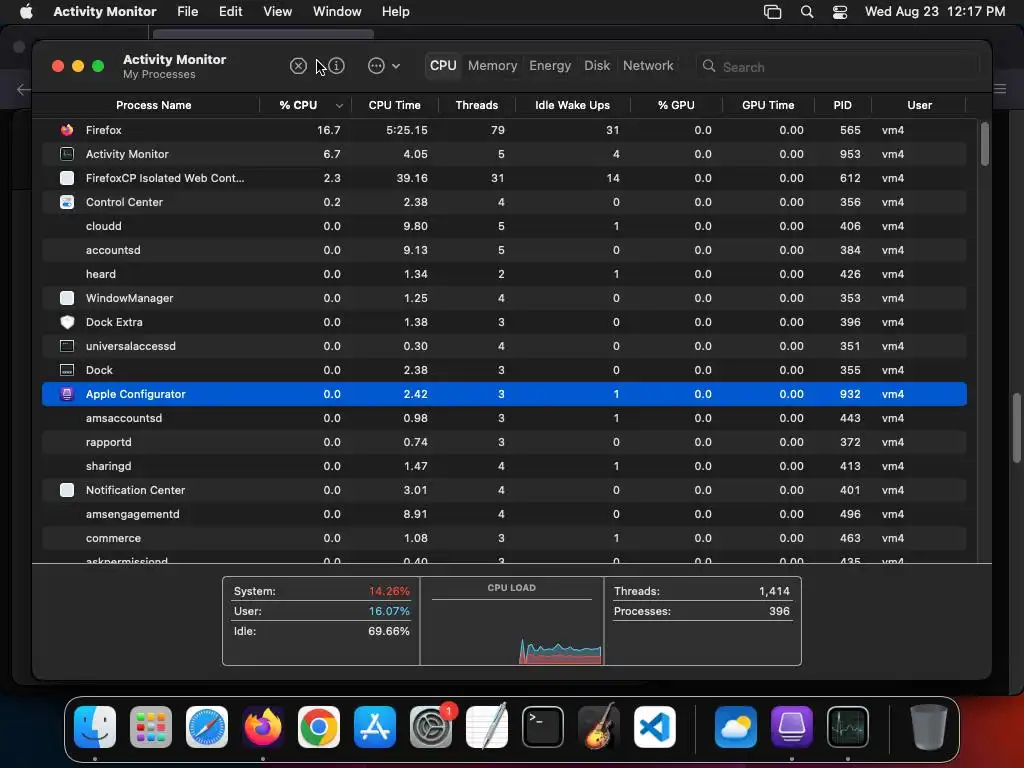1024x768 pixels.
Task: Click the Control Center process icon
Action: (x=67, y=202)
